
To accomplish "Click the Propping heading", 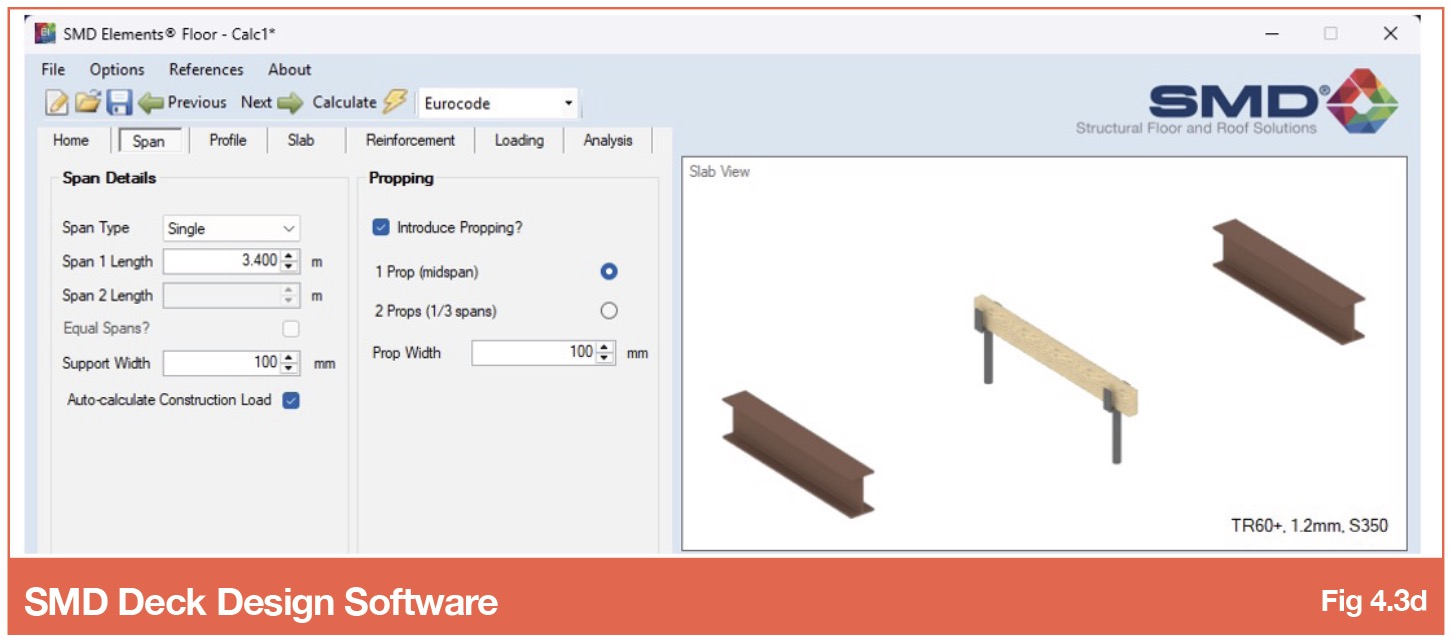I will (401, 178).
